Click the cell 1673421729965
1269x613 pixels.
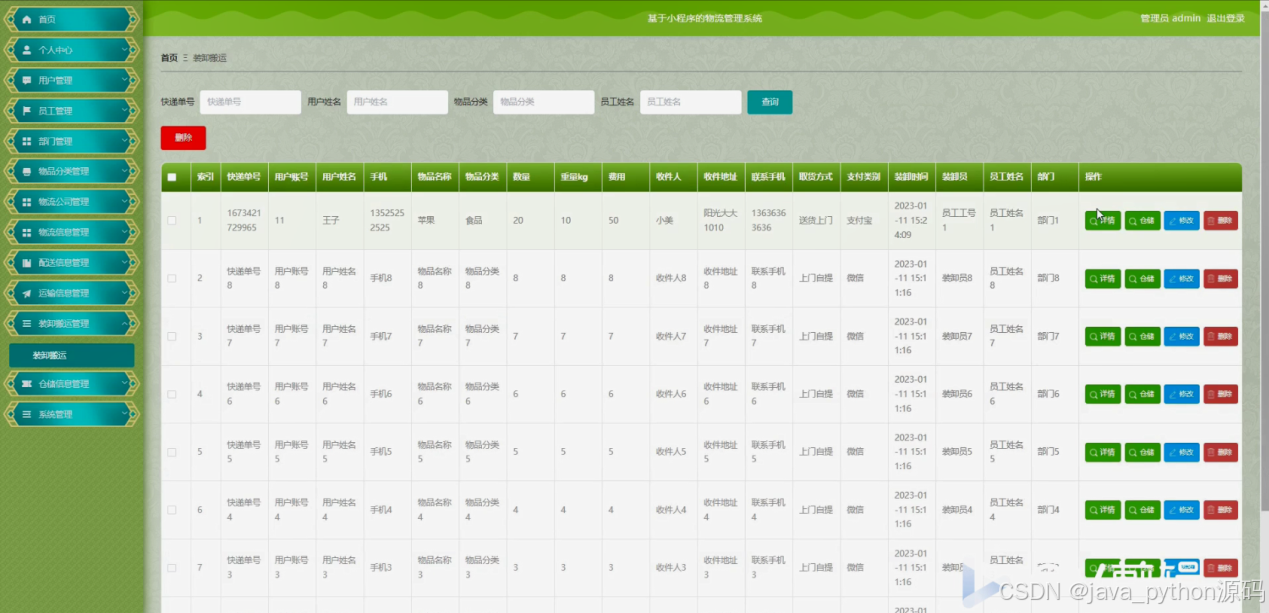pos(242,221)
